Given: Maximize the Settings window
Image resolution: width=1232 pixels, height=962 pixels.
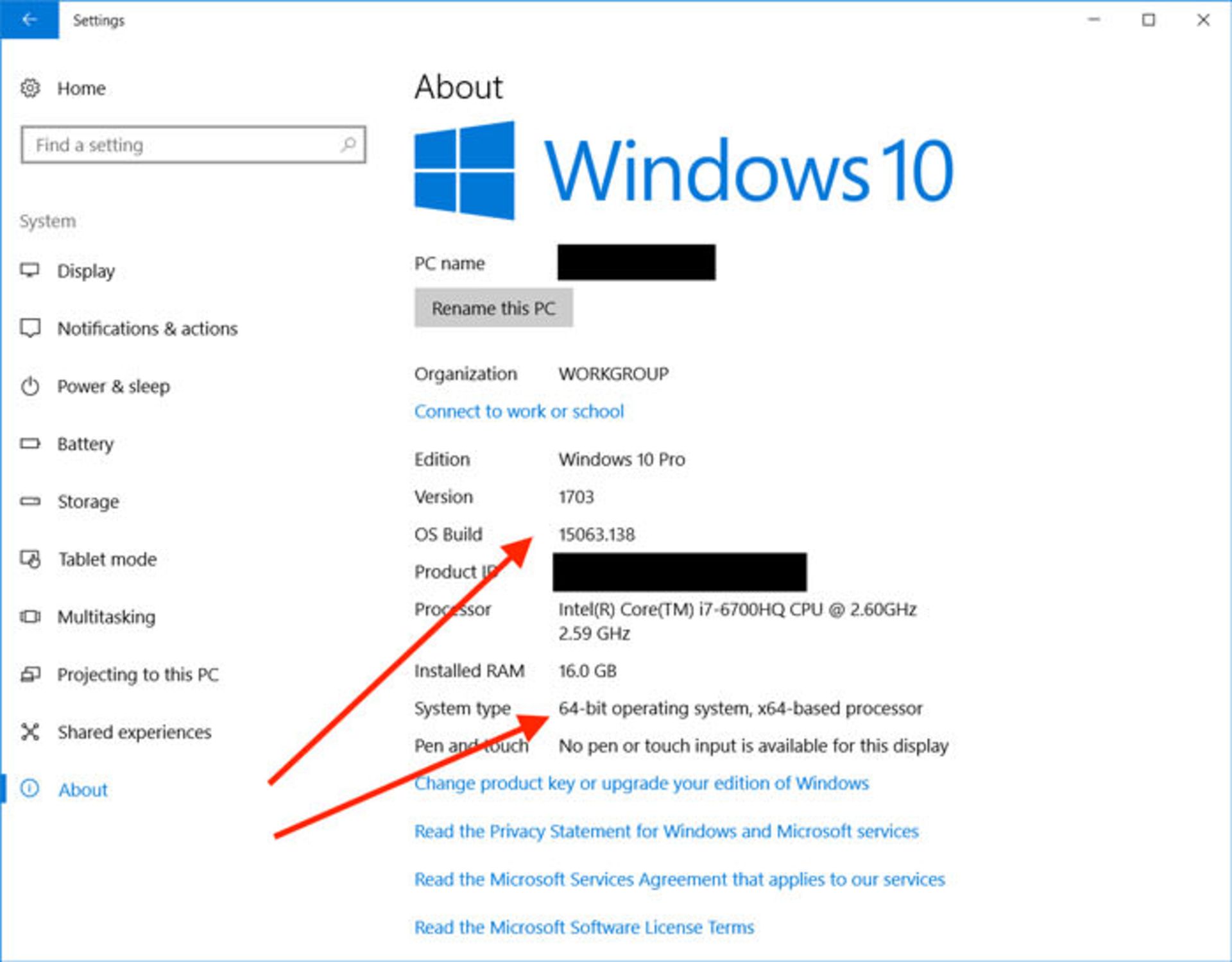Looking at the screenshot, I should click(1149, 20).
